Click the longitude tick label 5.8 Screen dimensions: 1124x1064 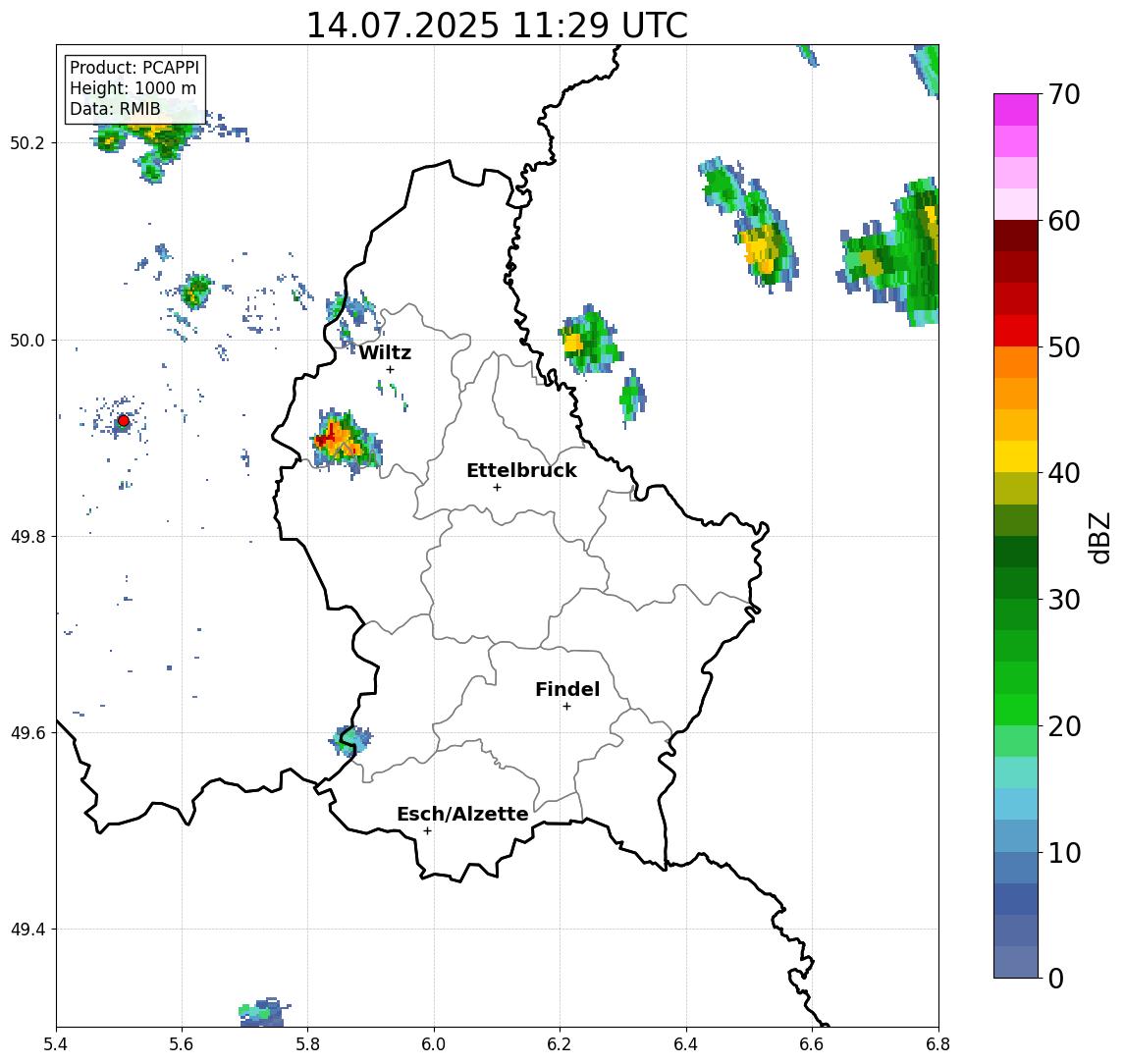click(308, 1044)
